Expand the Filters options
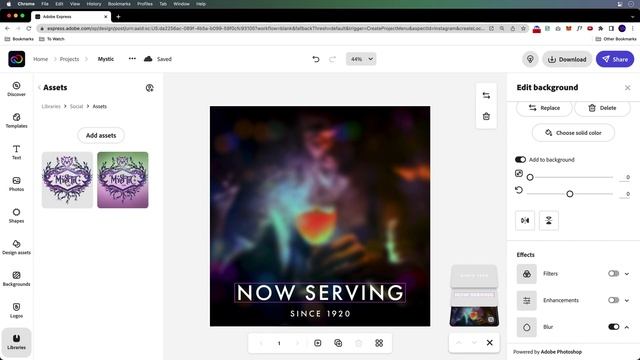This screenshot has width=640, height=360. (627, 274)
